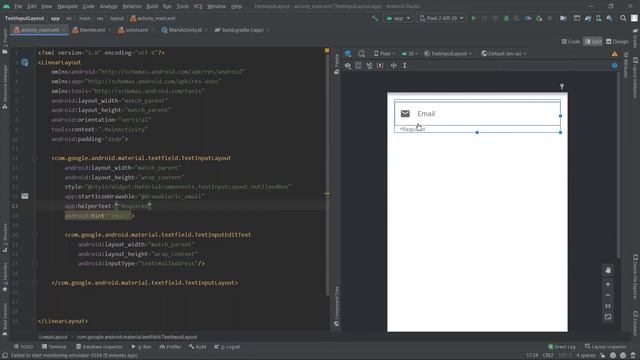Click the Guidelines vertical arrows icon
This screenshot has height=360, width=640.
pos(404,65)
